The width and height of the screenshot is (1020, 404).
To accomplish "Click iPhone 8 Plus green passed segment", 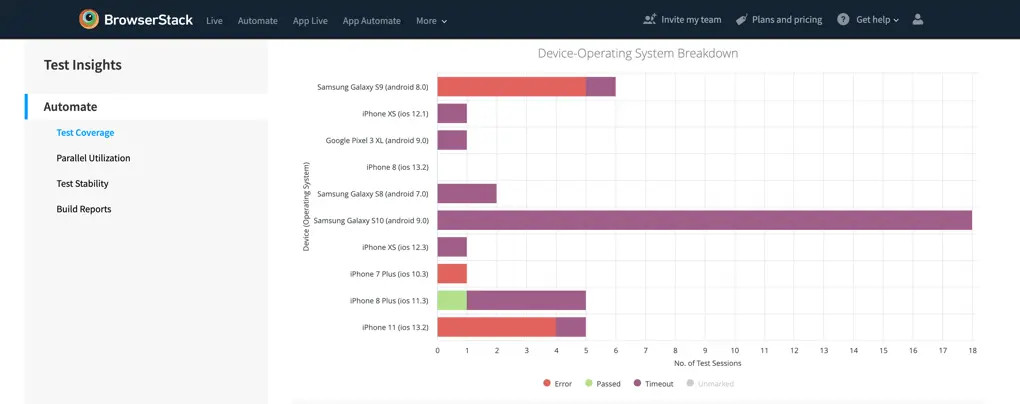I will [452, 301].
